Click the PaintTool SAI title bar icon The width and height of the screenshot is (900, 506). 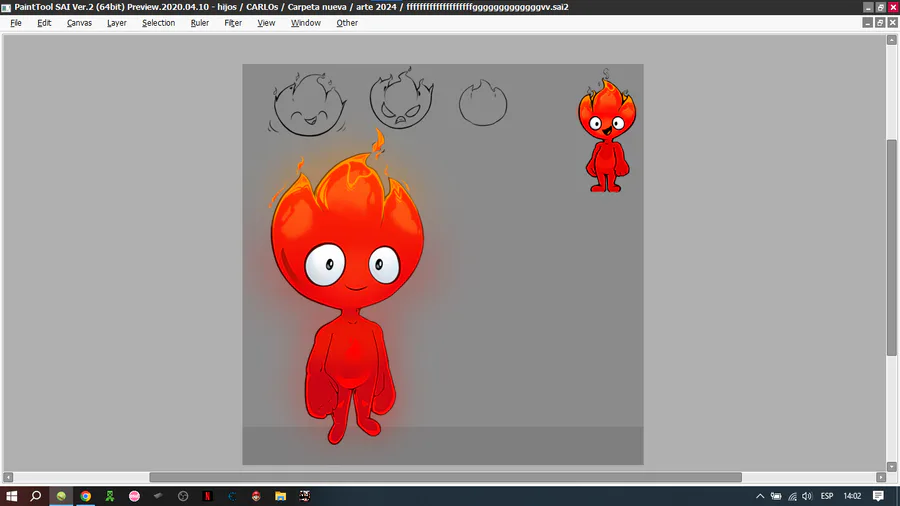pos(6,7)
